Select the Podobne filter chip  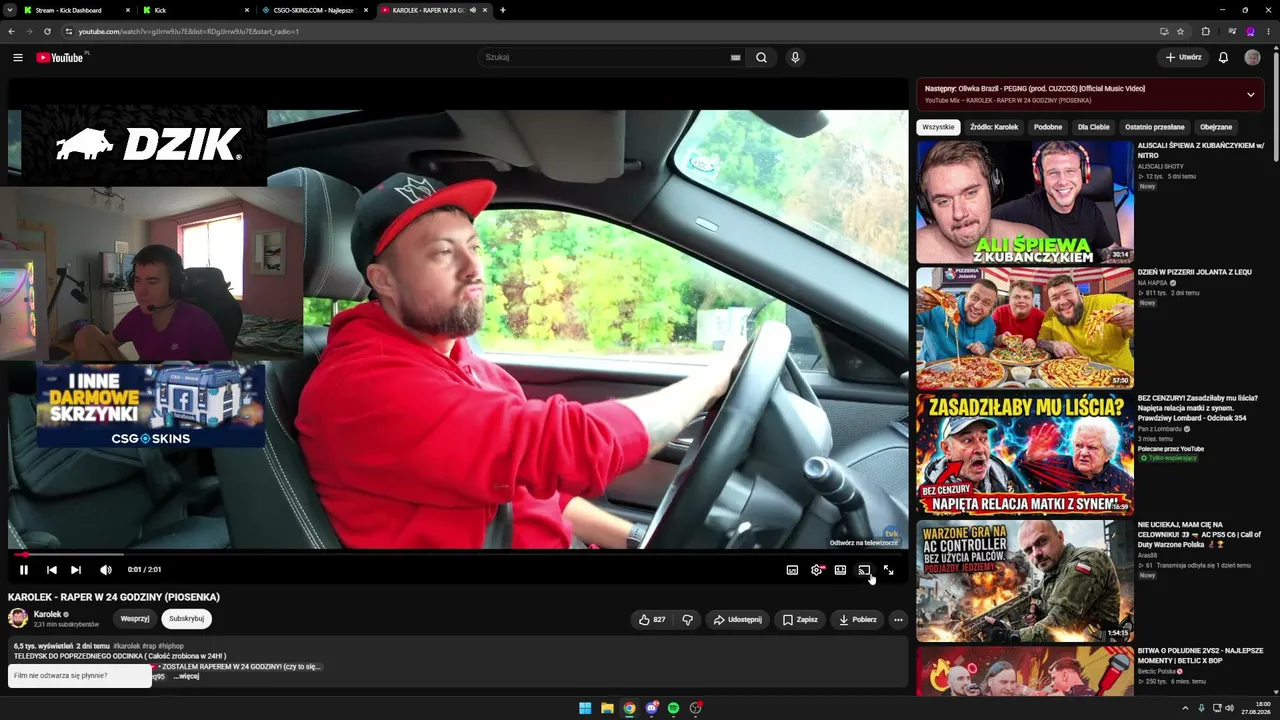[x=1048, y=127]
